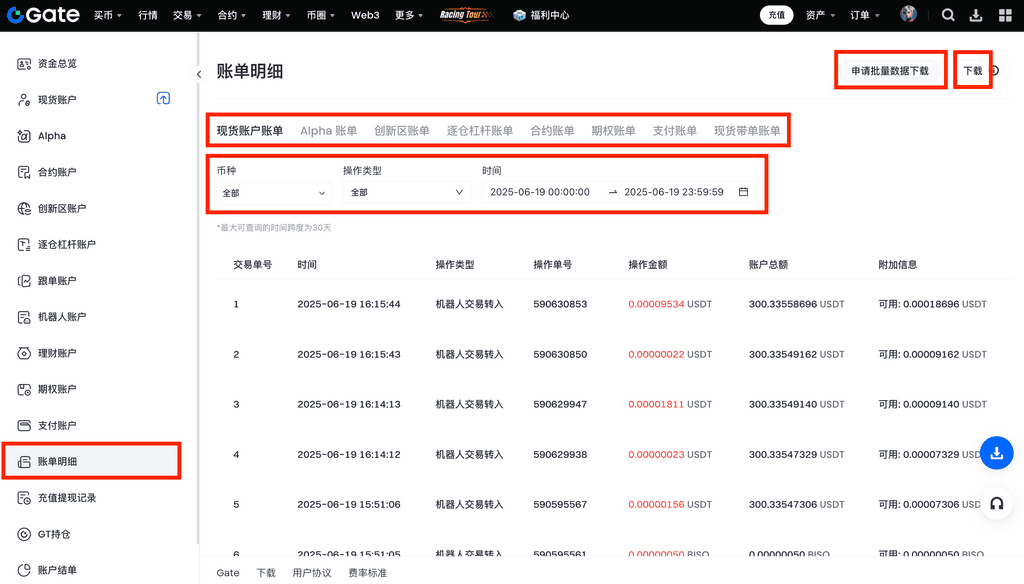Image resolution: width=1024 pixels, height=584 pixels.
Task: Click the 费率标准 footer link
Action: [367, 573]
